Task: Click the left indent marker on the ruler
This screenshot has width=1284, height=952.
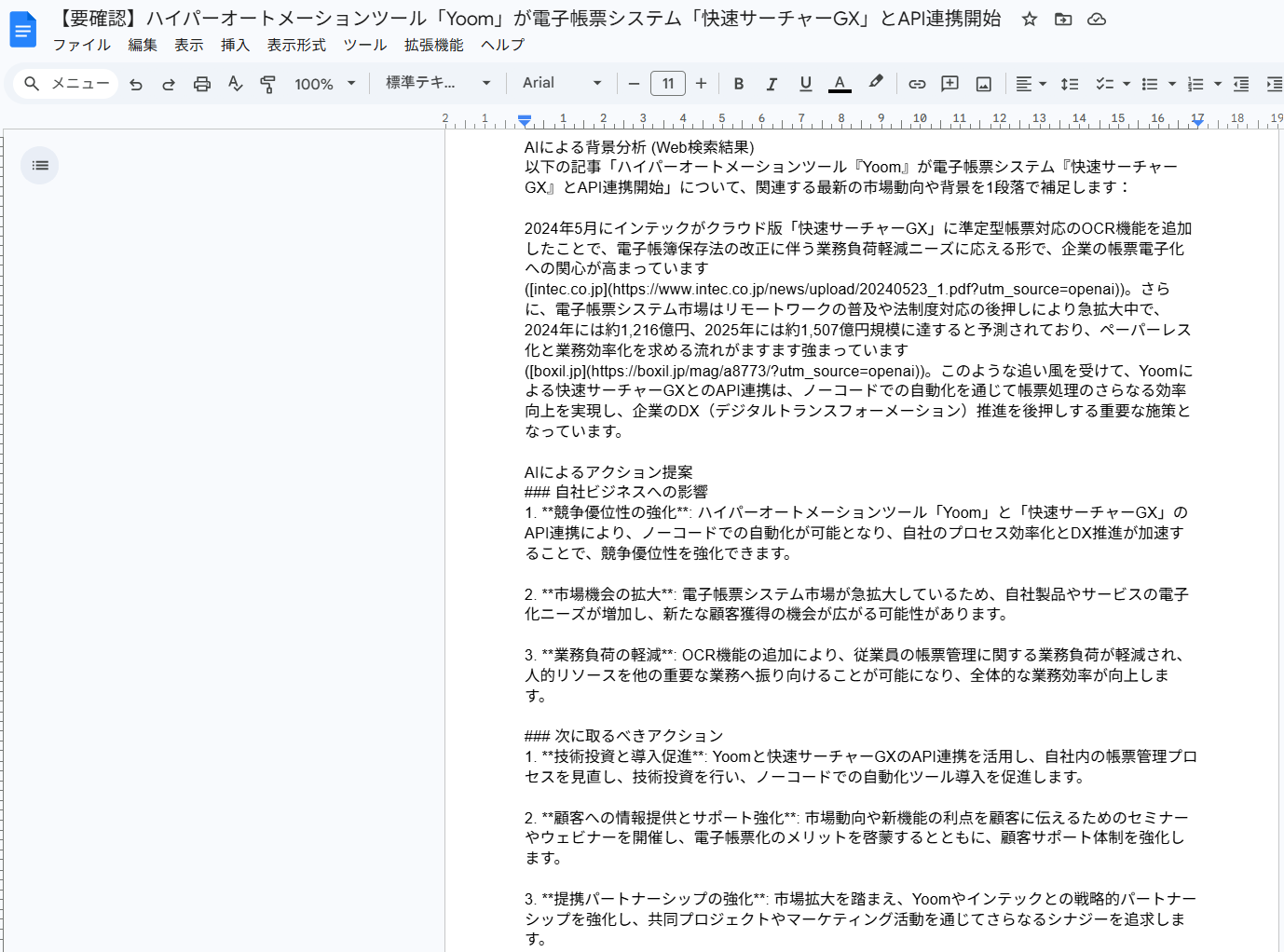Action: 525,120
